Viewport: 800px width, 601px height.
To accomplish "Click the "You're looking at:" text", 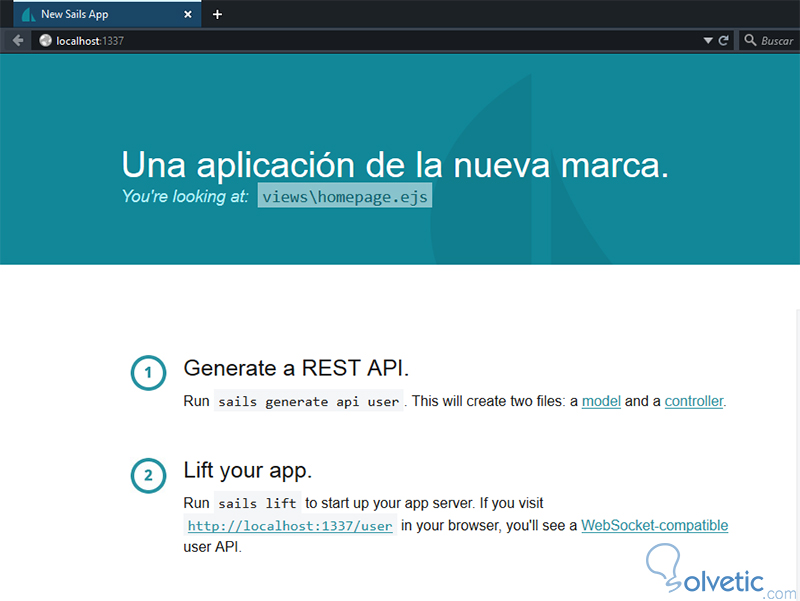I will coord(185,196).
